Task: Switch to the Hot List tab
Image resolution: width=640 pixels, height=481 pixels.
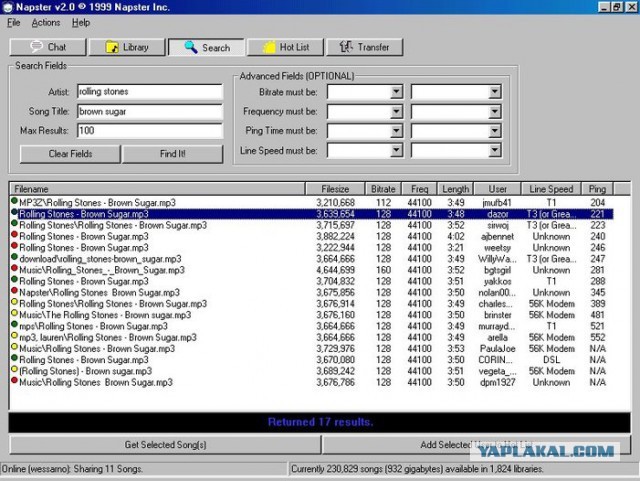Action: click(x=285, y=47)
